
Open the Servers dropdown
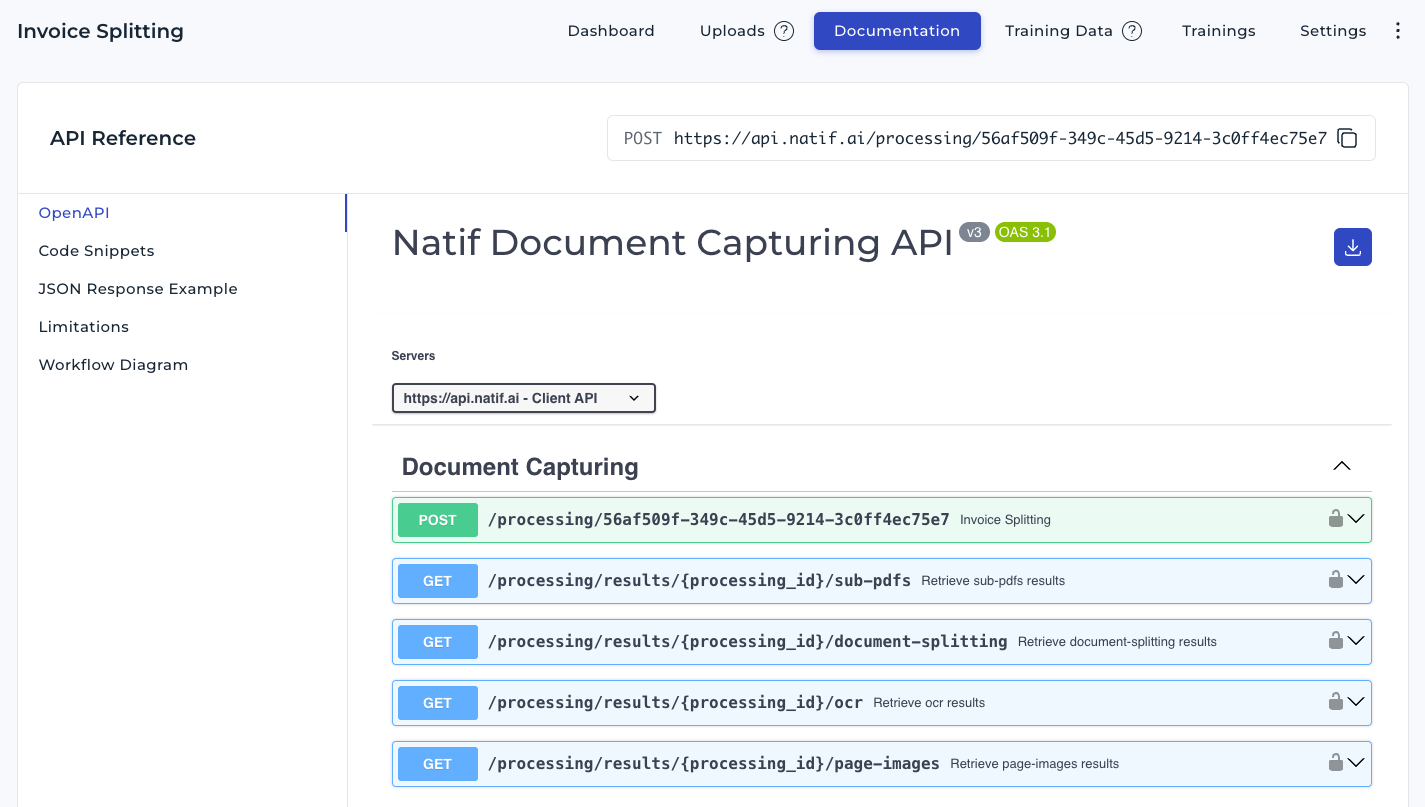coord(523,398)
